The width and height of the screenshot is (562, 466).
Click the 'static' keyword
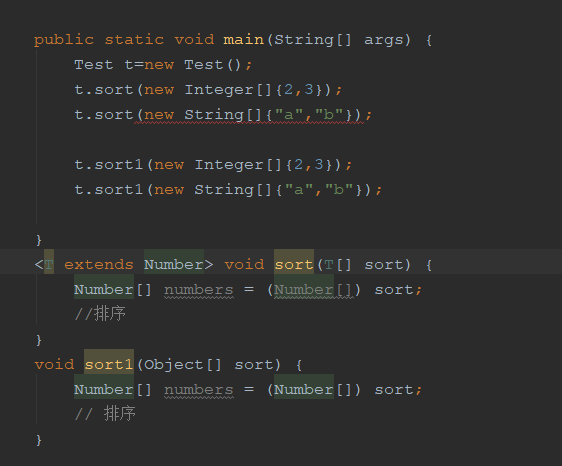[x=134, y=39]
